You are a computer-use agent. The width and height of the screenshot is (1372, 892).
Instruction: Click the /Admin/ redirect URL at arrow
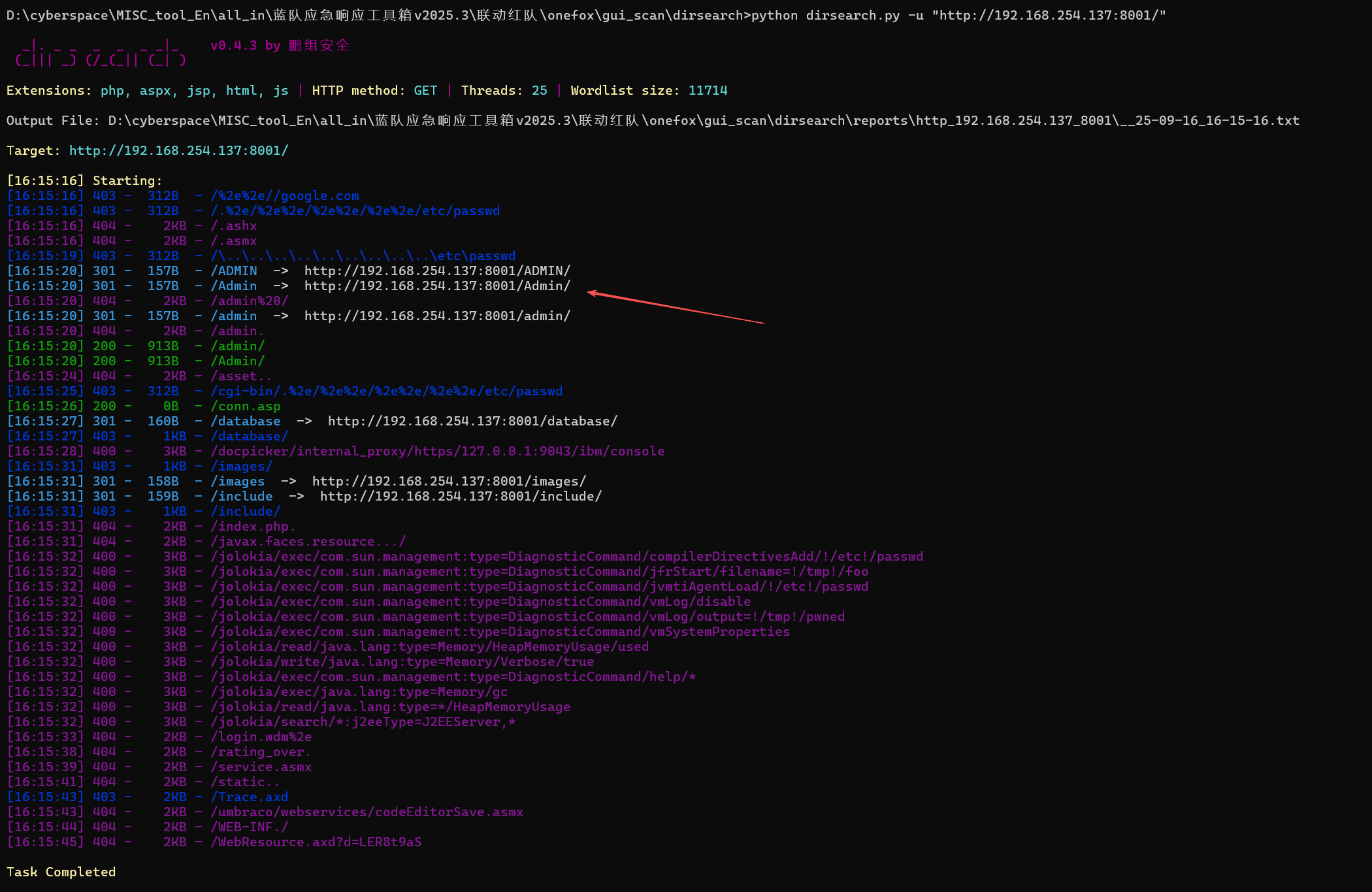coord(437,286)
